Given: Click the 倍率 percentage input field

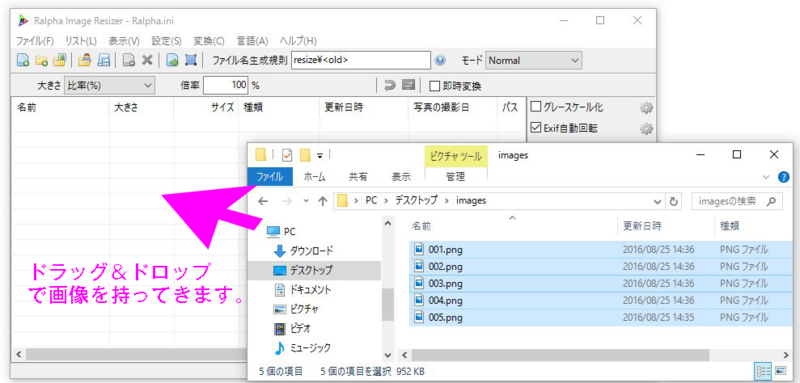Looking at the screenshot, I should [226, 86].
